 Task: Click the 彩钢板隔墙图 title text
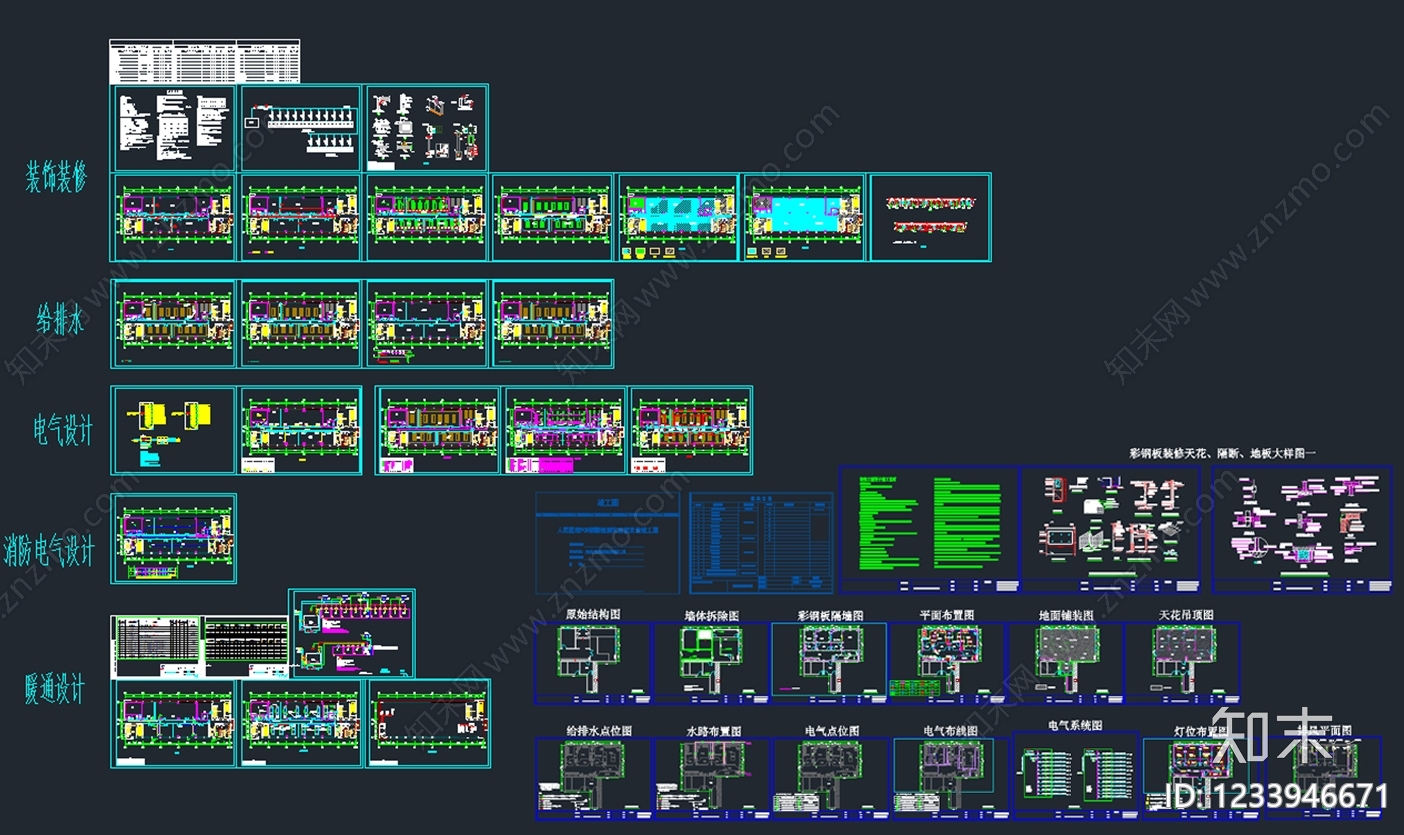pyautogui.click(x=830, y=615)
